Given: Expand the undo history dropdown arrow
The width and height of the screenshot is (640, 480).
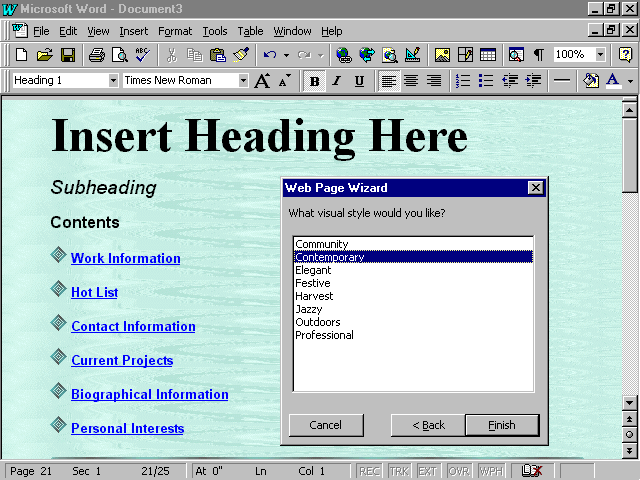Looking at the screenshot, I should (286, 55).
